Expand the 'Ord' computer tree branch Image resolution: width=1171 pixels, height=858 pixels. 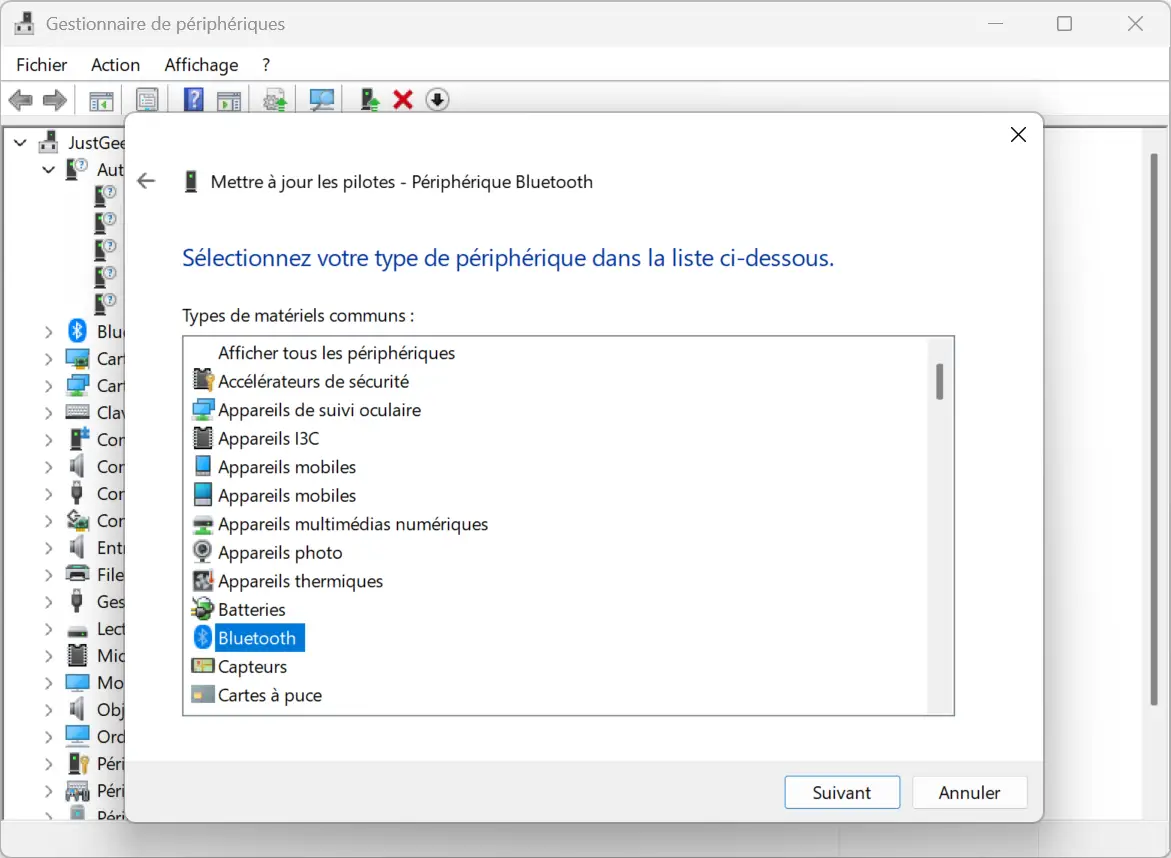(x=49, y=737)
